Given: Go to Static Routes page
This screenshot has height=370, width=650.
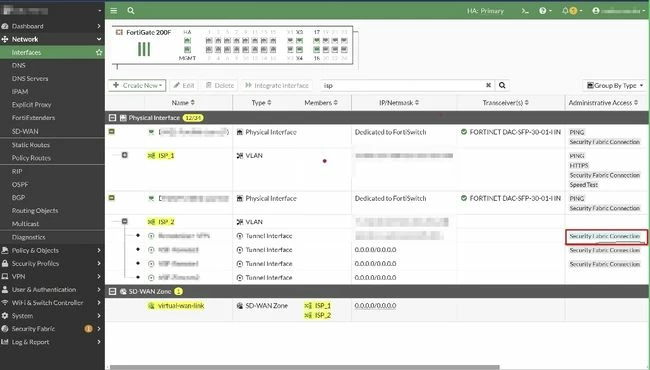Looking at the screenshot, I should [31, 145].
